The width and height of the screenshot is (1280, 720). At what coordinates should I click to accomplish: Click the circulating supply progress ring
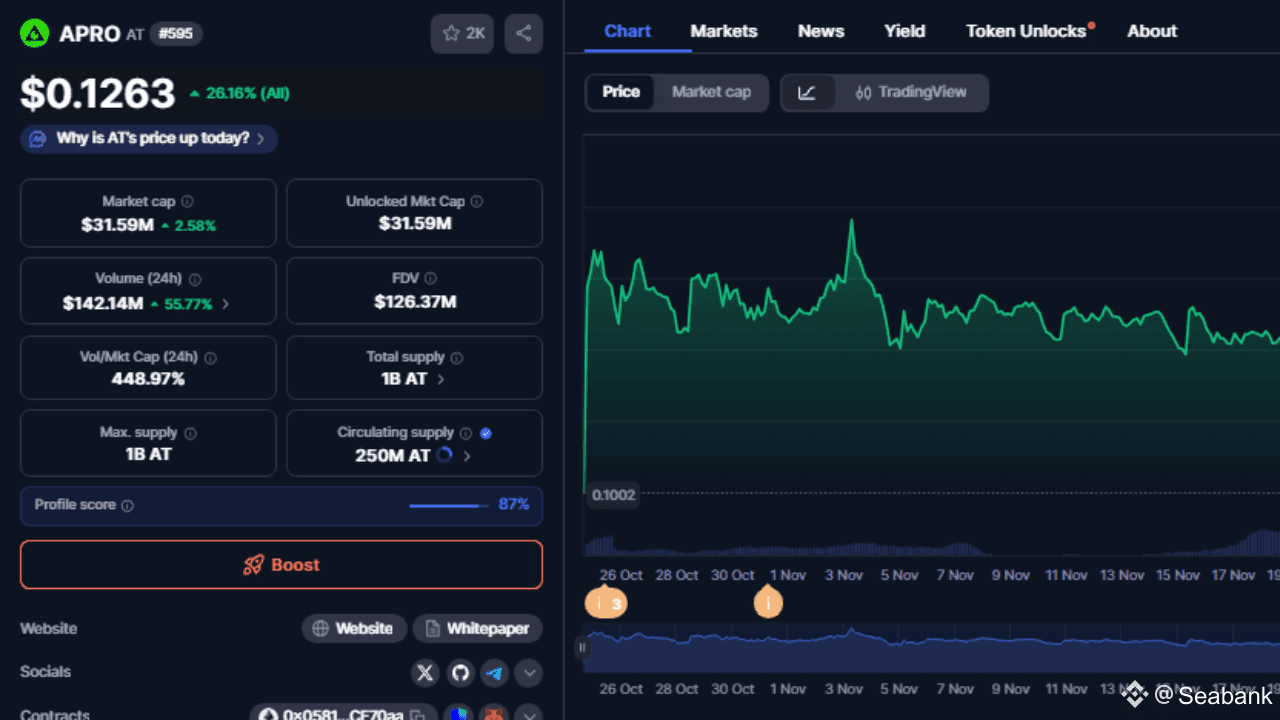[x=445, y=455]
